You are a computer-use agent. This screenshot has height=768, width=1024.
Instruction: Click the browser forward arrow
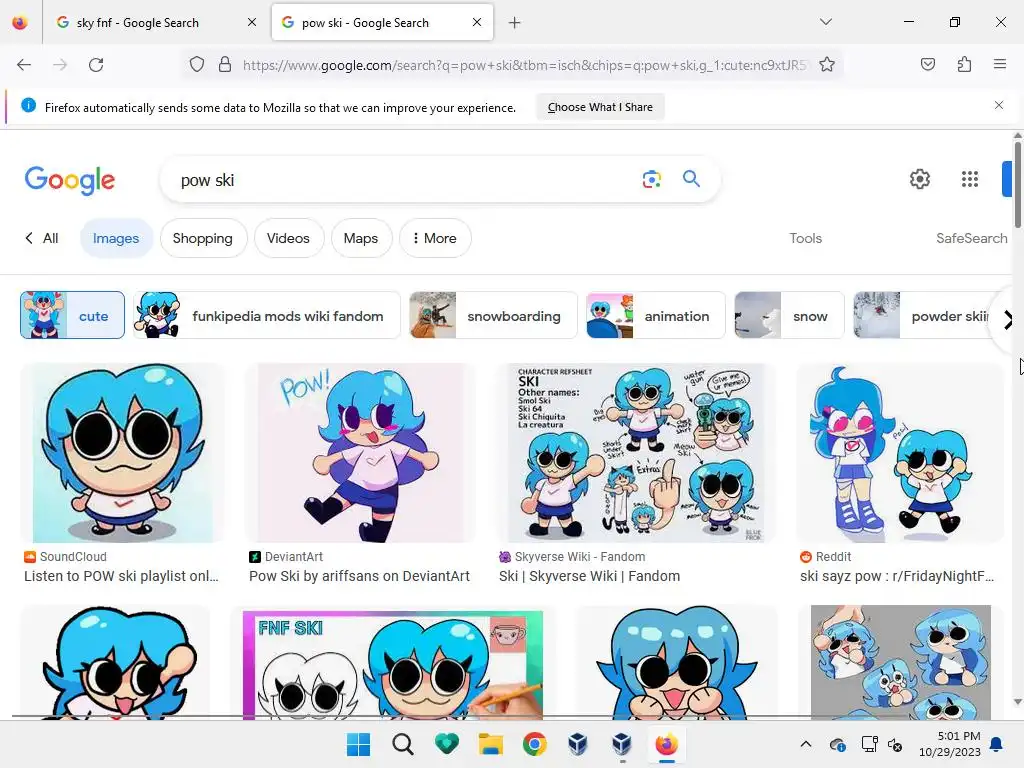tap(60, 65)
